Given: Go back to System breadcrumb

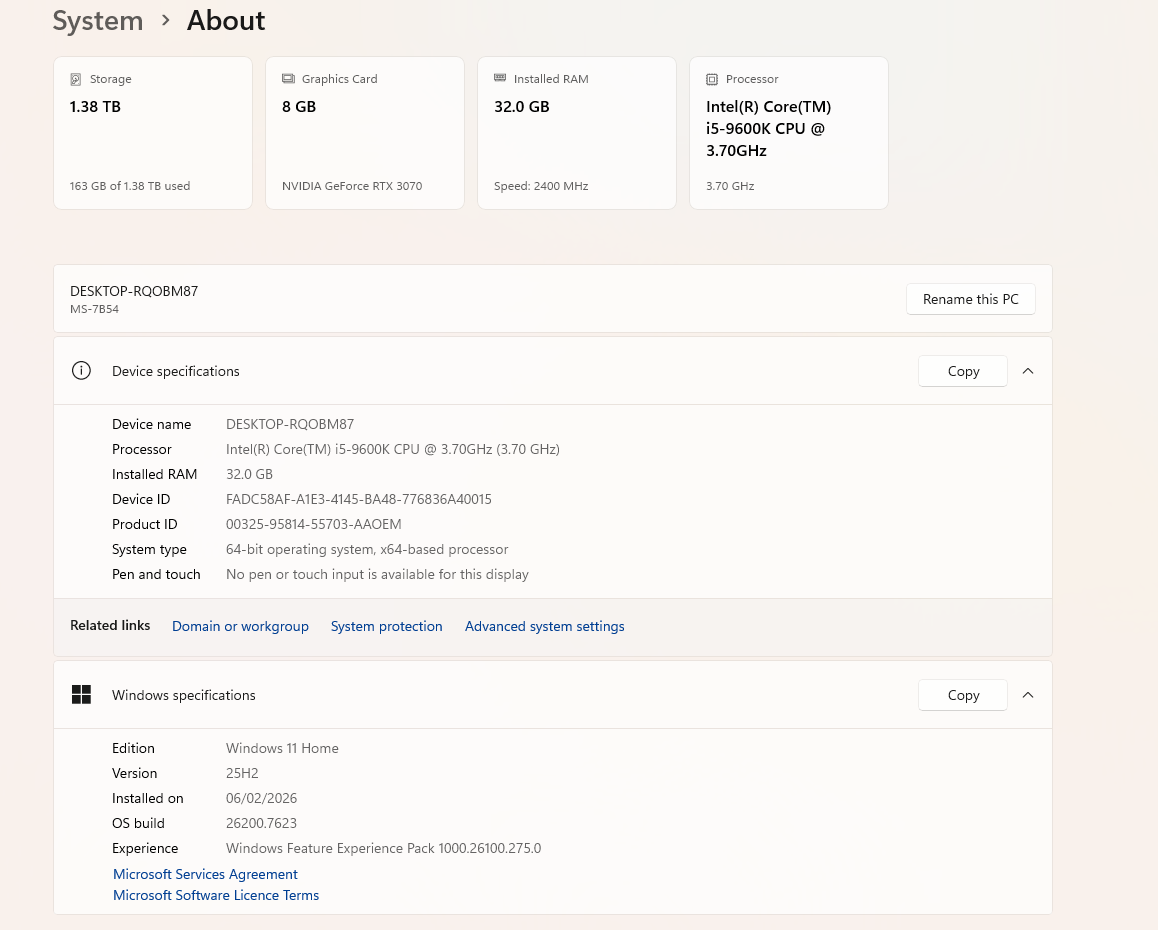Looking at the screenshot, I should coord(98,21).
